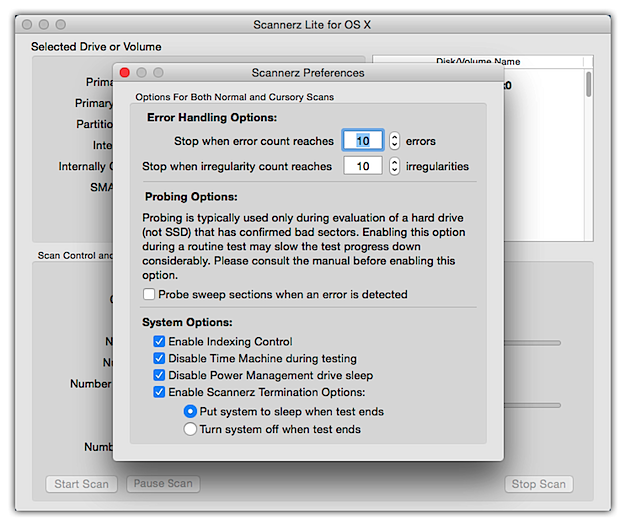The height and width of the screenshot is (525, 625).
Task: Adjust the irregularity count stepper
Action: pyautogui.click(x=394, y=166)
